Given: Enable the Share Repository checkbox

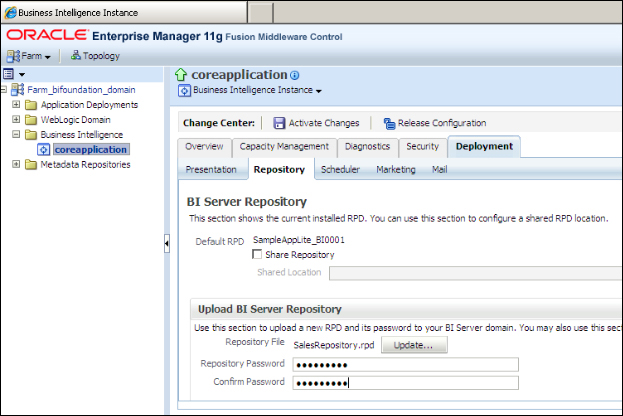Looking at the screenshot, I should pyautogui.click(x=258, y=255).
